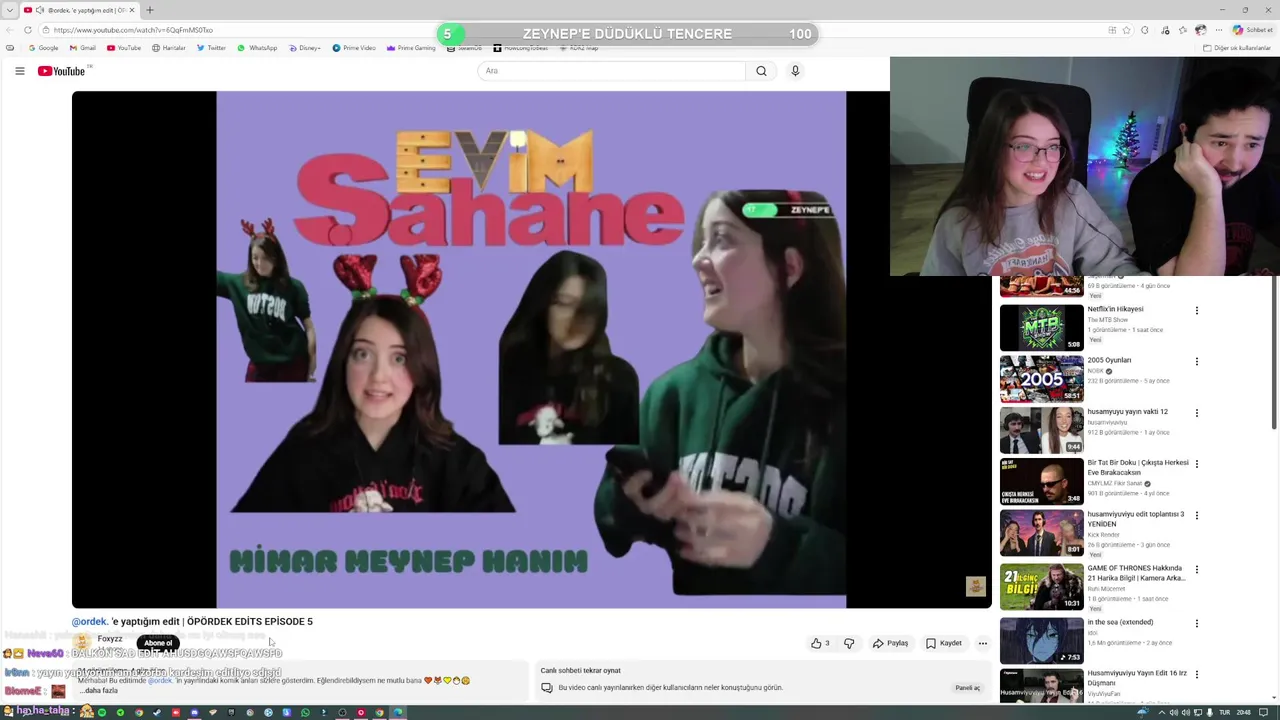Viewport: 1280px width, 720px height.
Task: Click the search magnifier button
Action: (761, 71)
